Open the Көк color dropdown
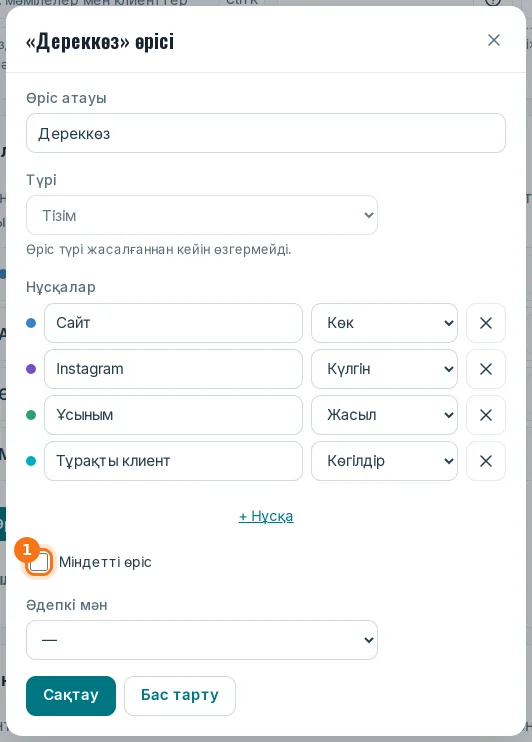 click(x=384, y=323)
